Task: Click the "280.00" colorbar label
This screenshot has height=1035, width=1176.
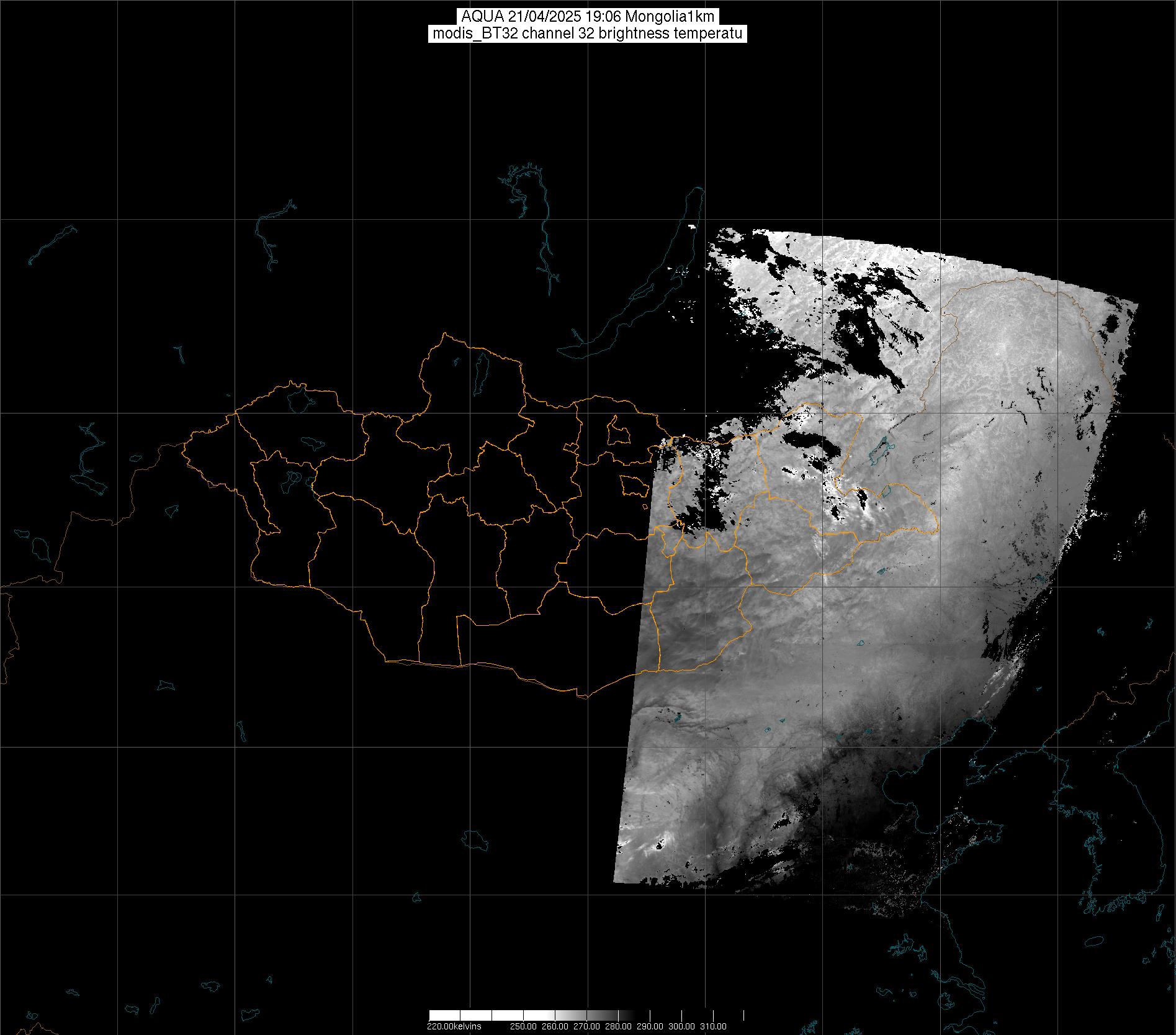Action: pos(619,1026)
